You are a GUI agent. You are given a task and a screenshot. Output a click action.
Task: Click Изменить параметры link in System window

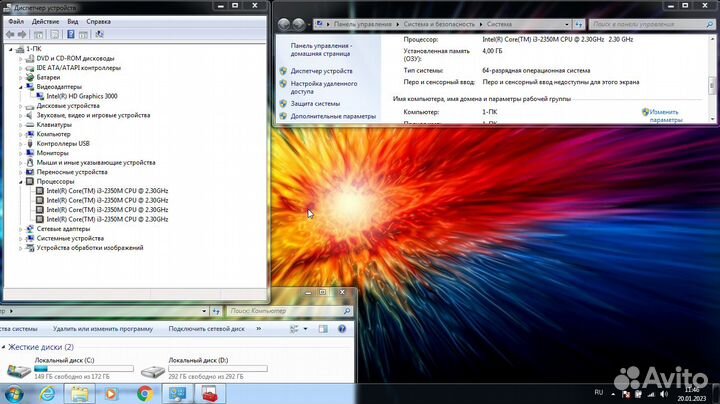point(666,116)
